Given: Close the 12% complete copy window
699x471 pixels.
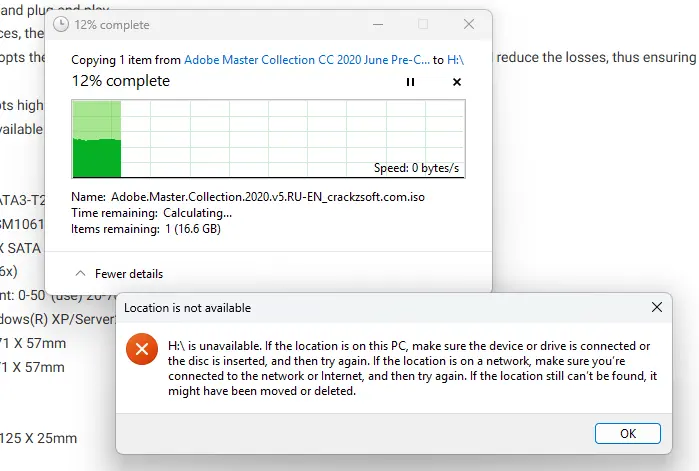Looking at the screenshot, I should 469,25.
